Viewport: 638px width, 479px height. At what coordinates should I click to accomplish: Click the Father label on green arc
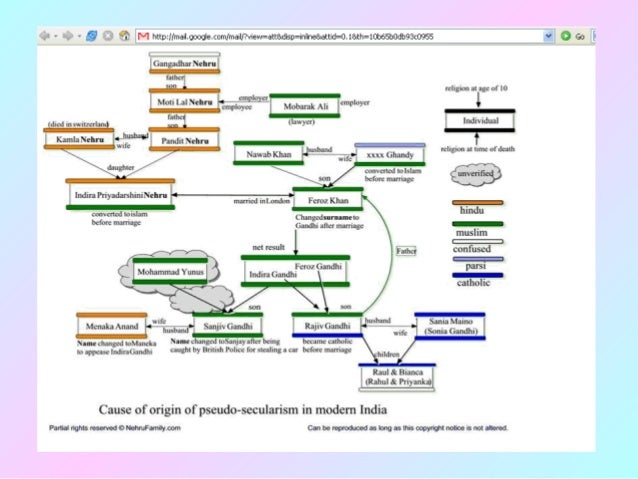click(406, 251)
